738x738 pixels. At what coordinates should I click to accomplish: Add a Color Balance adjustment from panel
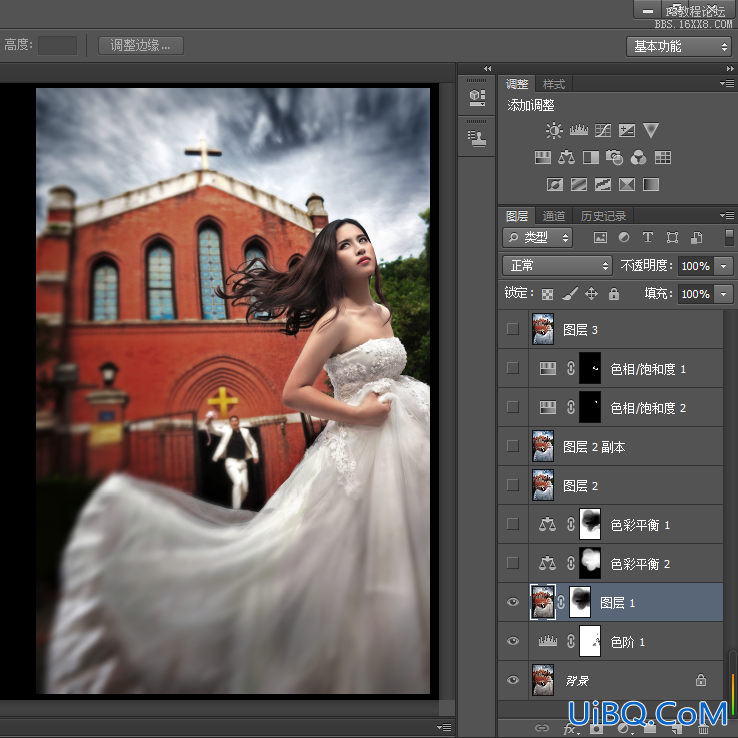[566, 158]
